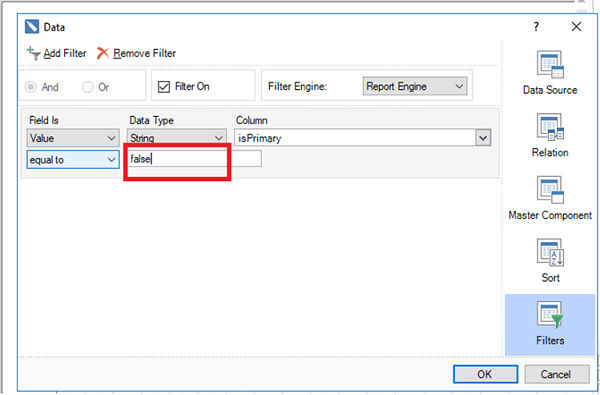This screenshot has height=395, width=600.
Task: Open the Data Type String dropdown
Action: [x=177, y=138]
